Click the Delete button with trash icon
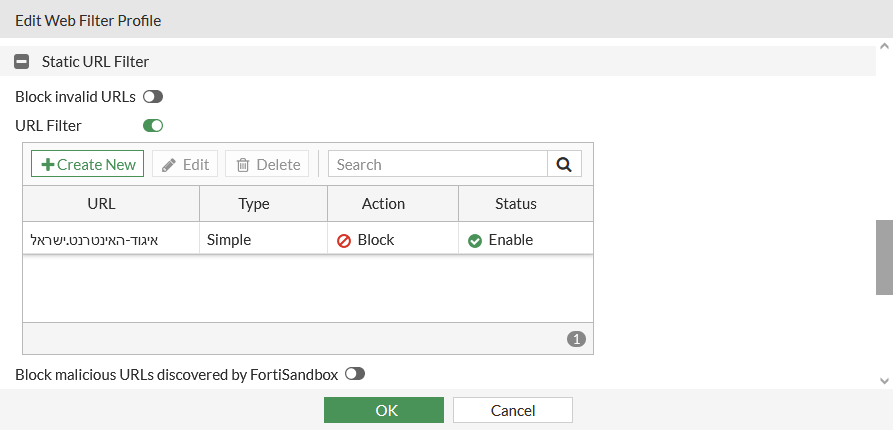The image size is (893, 430). (267, 165)
